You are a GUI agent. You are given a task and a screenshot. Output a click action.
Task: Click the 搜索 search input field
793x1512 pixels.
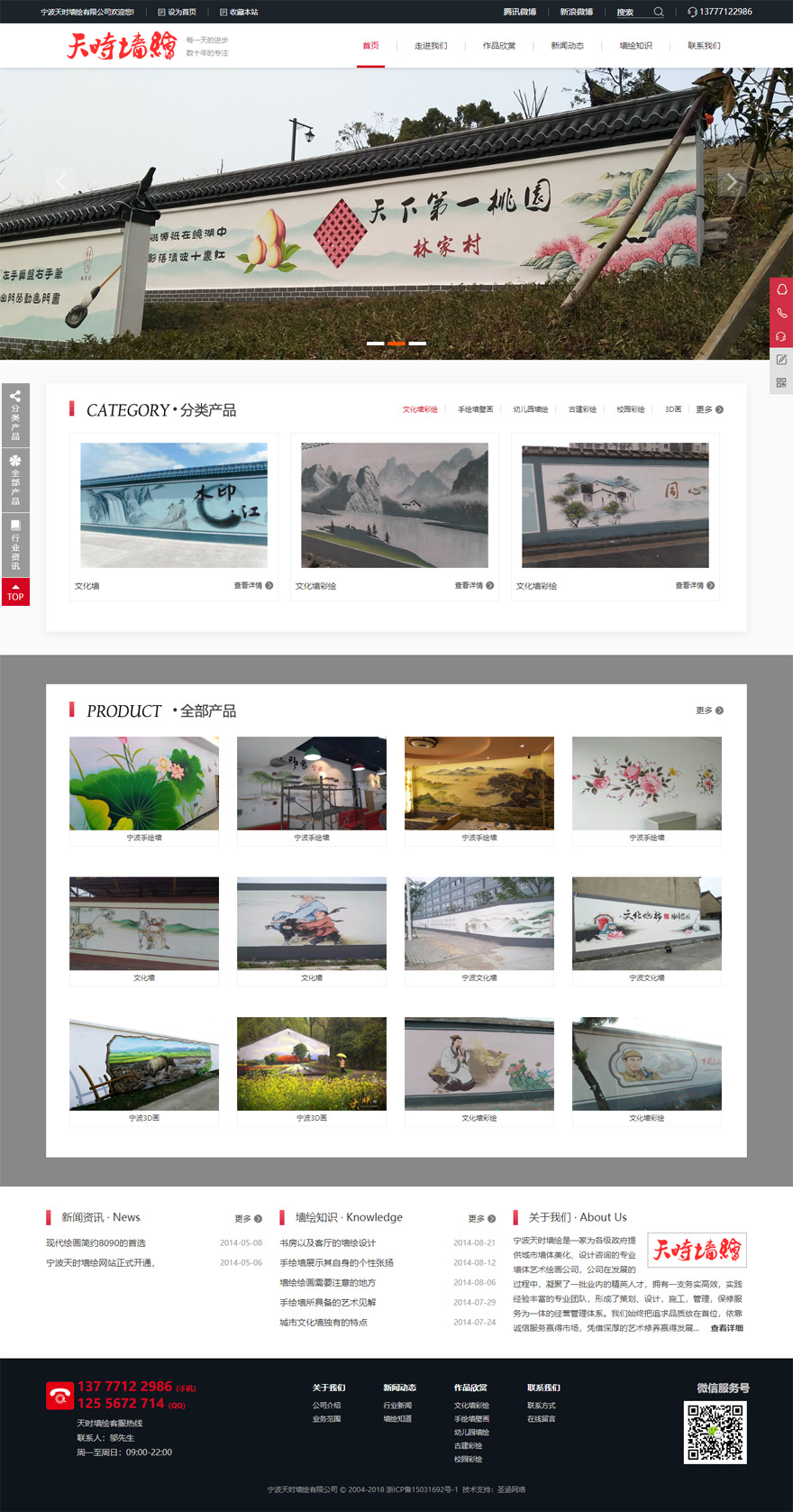[631, 12]
